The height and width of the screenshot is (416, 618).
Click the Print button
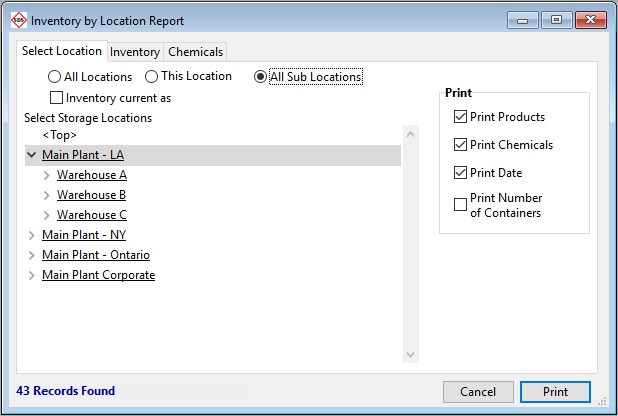click(x=555, y=391)
